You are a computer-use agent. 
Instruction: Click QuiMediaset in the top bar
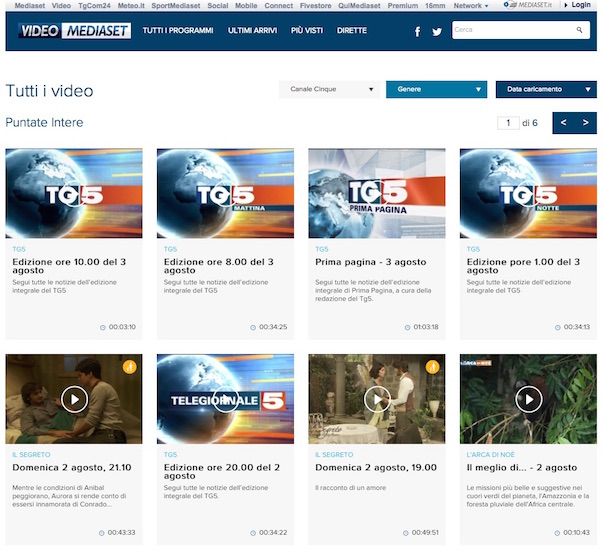pyautogui.click(x=359, y=6)
